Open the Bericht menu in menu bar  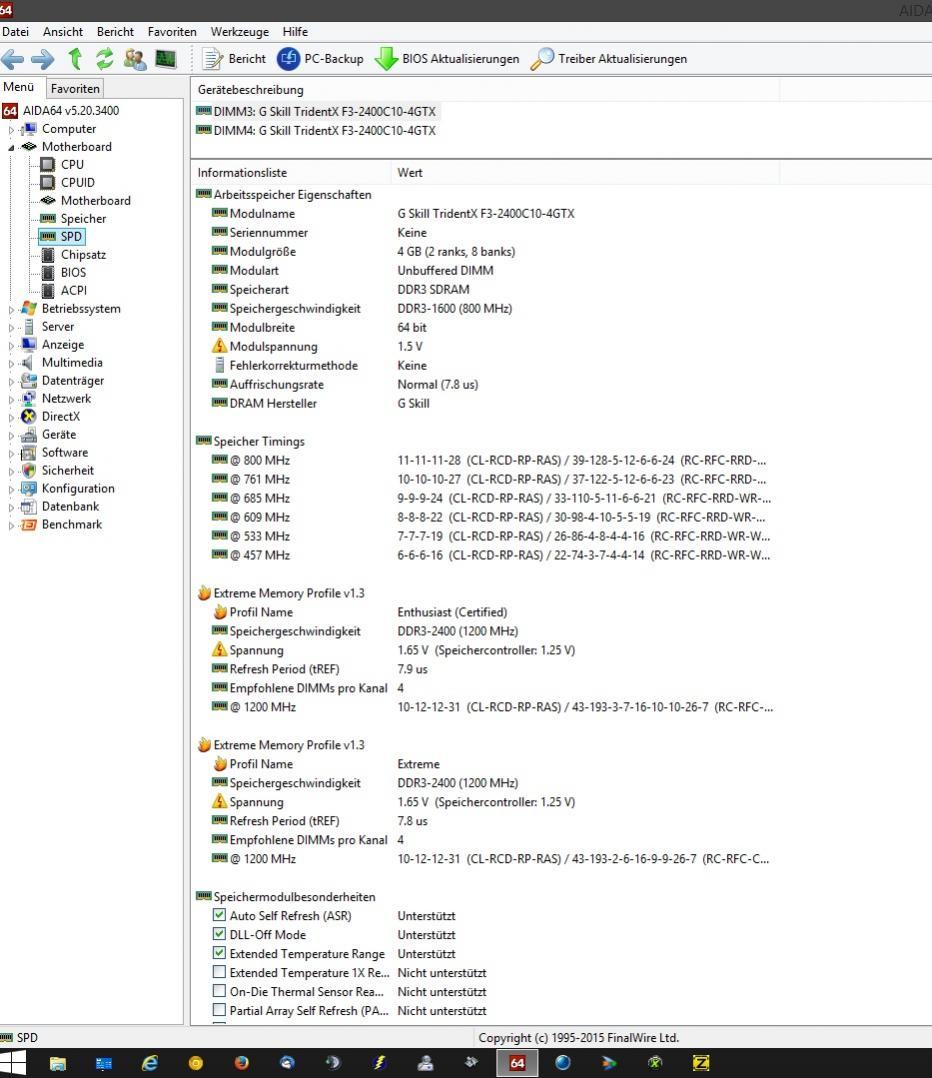[x=115, y=32]
